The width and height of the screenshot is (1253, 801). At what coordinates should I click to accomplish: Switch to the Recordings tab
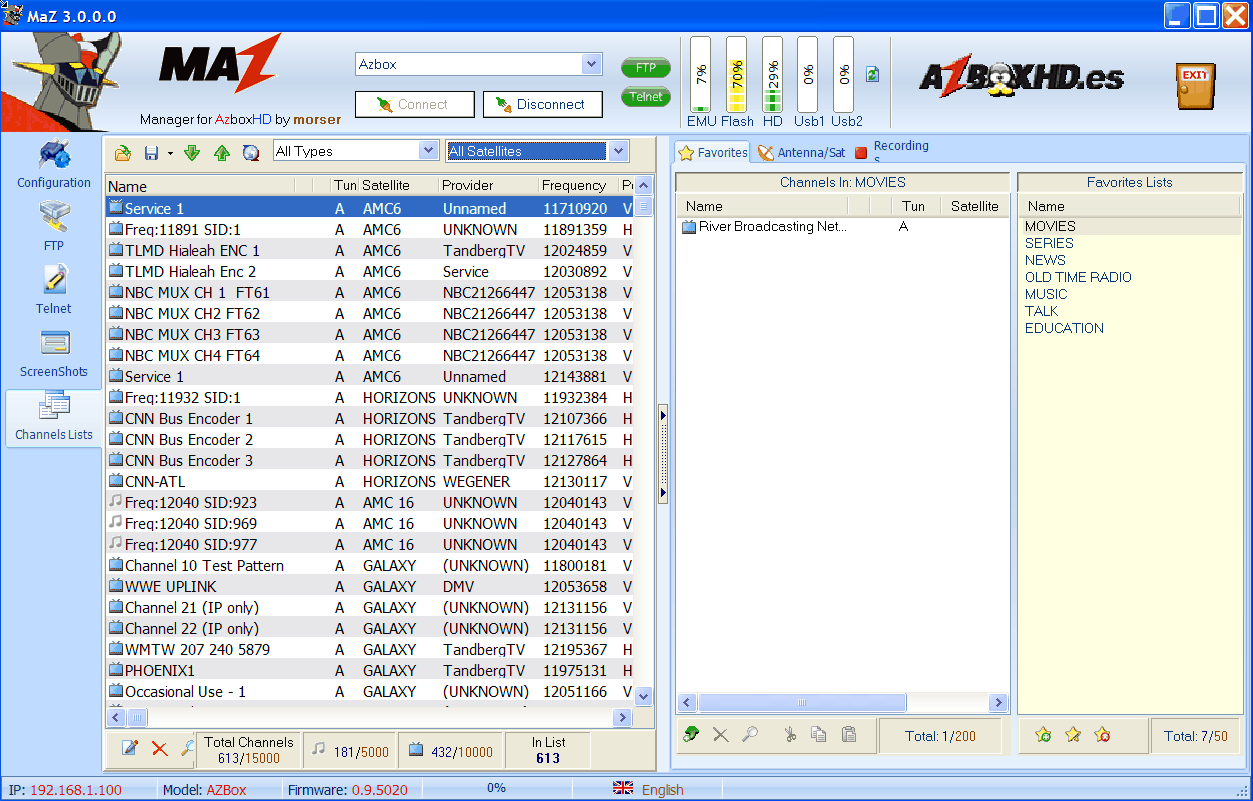[x=891, y=152]
